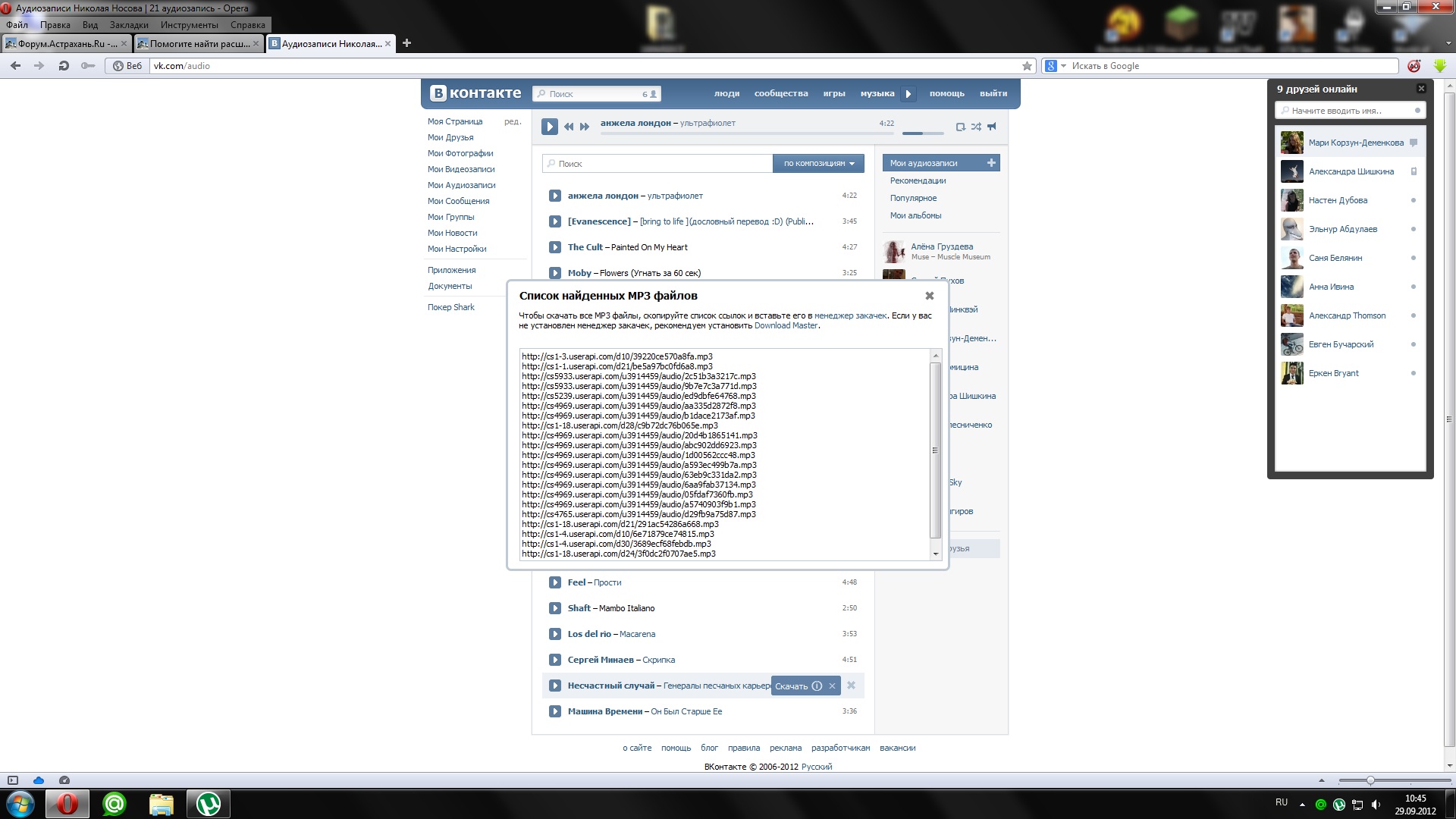
Task: Bookmark the page with the star icon
Action: (1027, 66)
